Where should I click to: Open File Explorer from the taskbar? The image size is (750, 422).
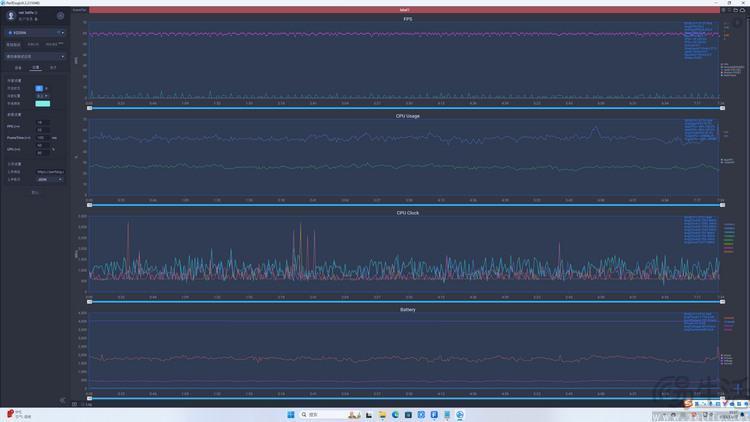(x=382, y=415)
